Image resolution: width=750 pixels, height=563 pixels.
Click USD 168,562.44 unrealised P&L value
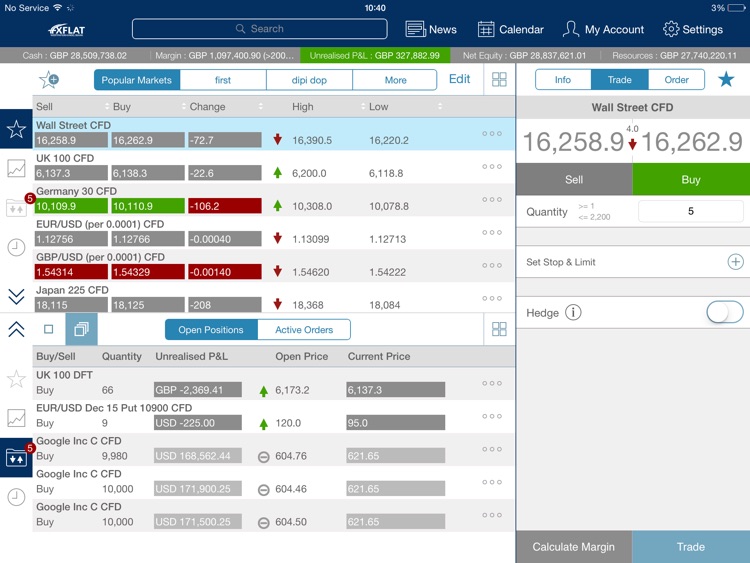tap(198, 456)
